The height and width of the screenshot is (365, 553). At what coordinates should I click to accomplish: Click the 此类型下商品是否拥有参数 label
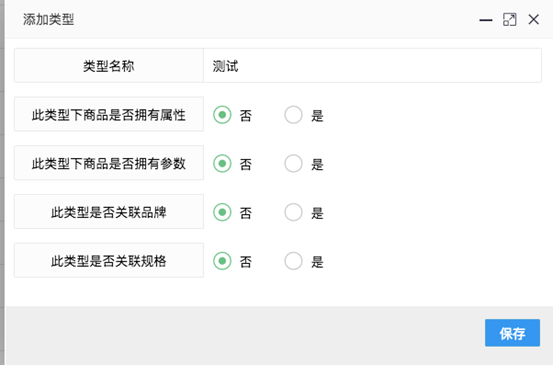(x=109, y=163)
